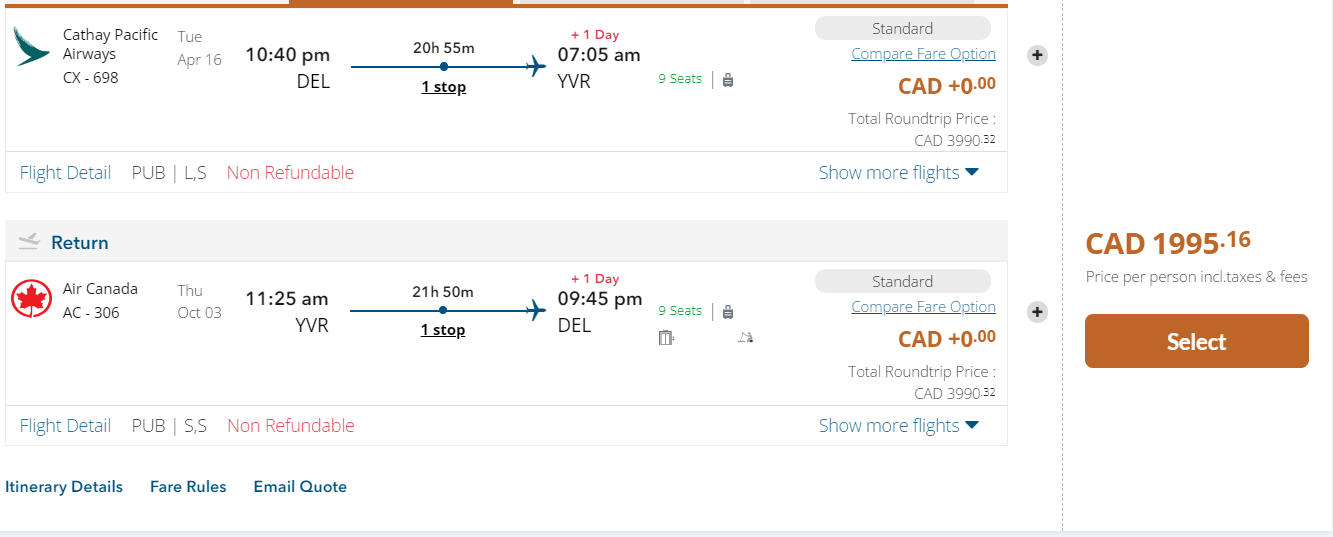1333x537 pixels.
Task: Expand Air Canada fare with plus button
Action: pyautogui.click(x=1038, y=312)
